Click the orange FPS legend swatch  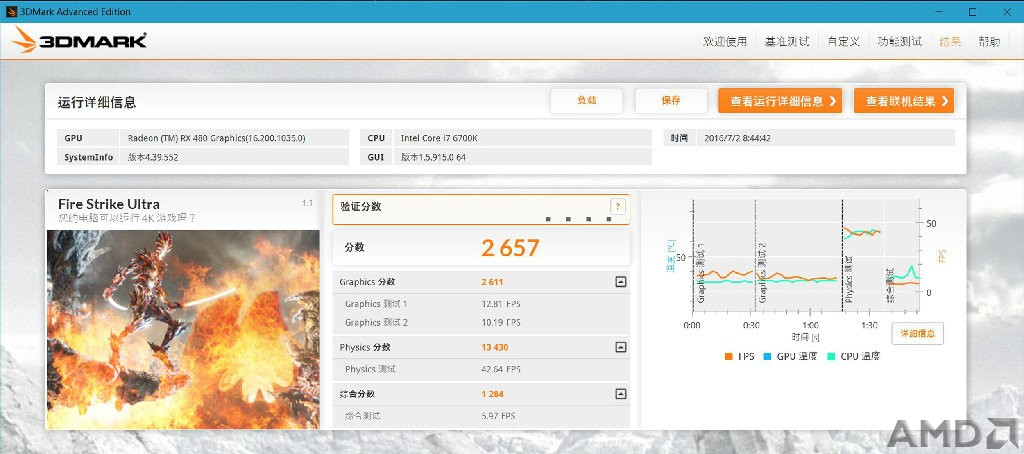pyautogui.click(x=728, y=357)
